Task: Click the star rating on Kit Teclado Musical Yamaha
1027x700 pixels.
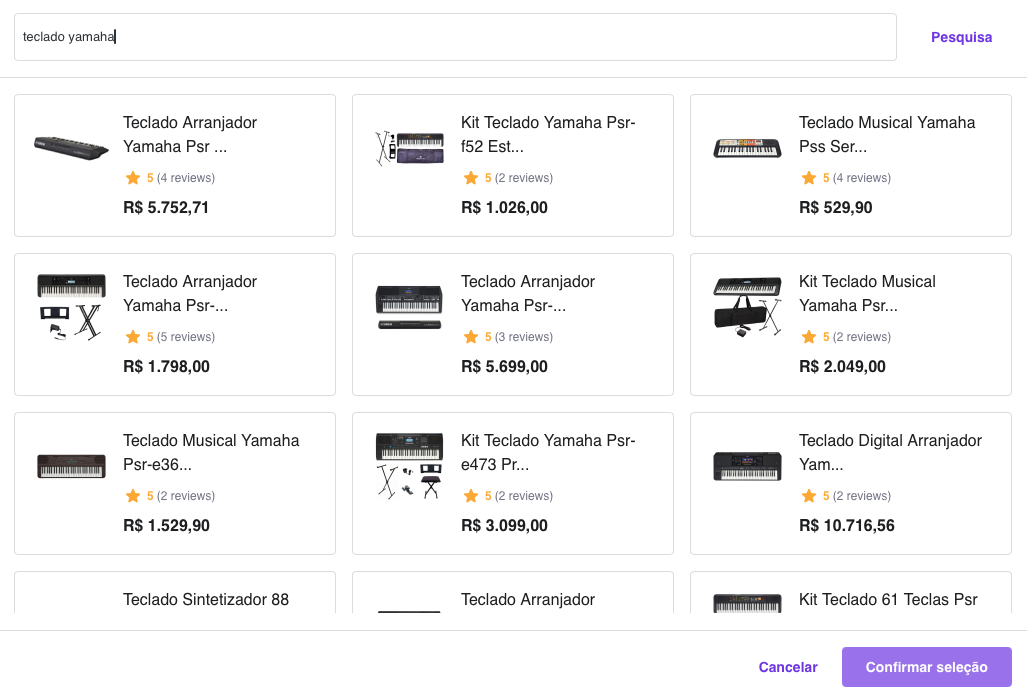Action: point(808,336)
